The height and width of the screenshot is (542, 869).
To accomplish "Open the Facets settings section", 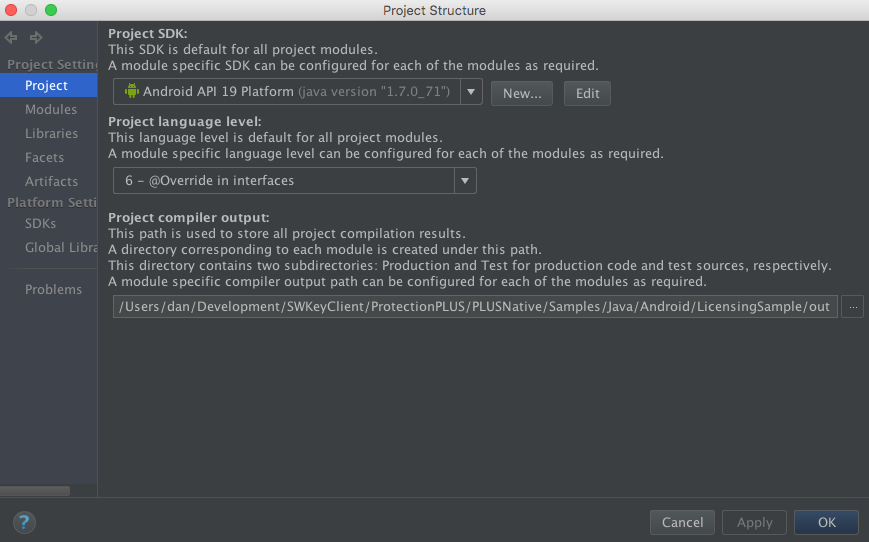I will 44,157.
